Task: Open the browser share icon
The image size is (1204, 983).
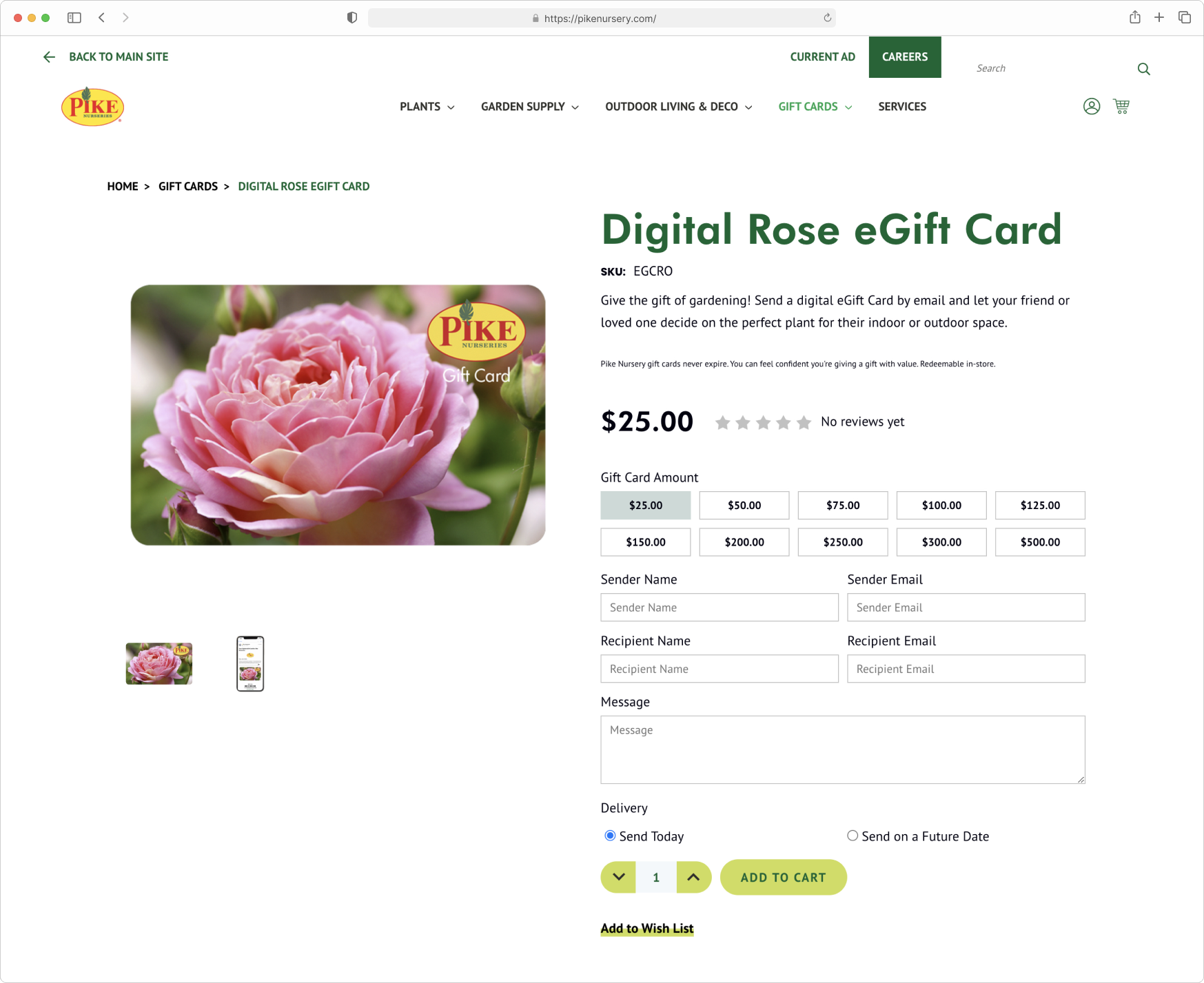Action: tap(1135, 17)
